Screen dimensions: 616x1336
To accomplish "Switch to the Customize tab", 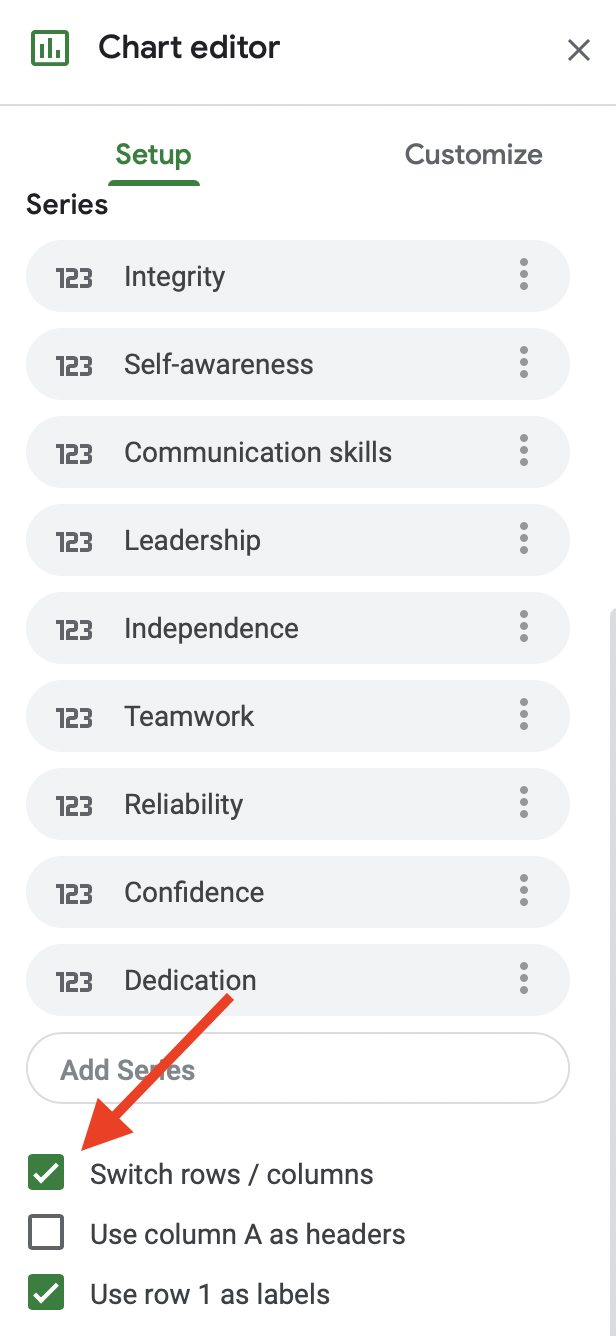I will (x=473, y=155).
